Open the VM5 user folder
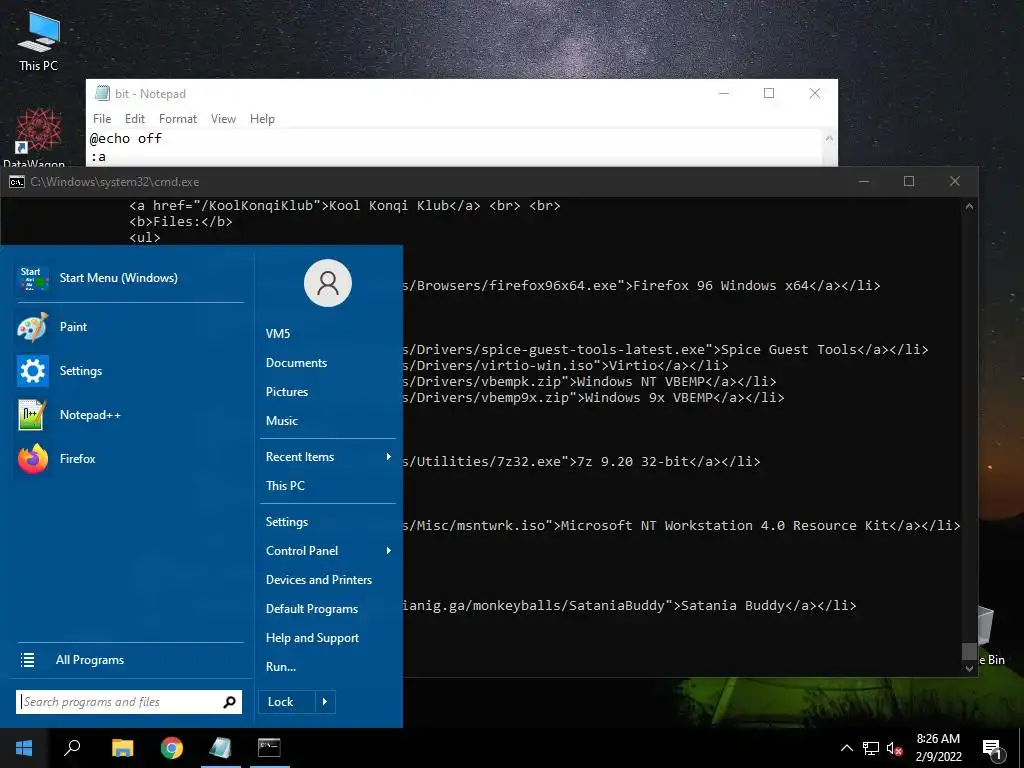This screenshot has height=768, width=1024. point(328,334)
